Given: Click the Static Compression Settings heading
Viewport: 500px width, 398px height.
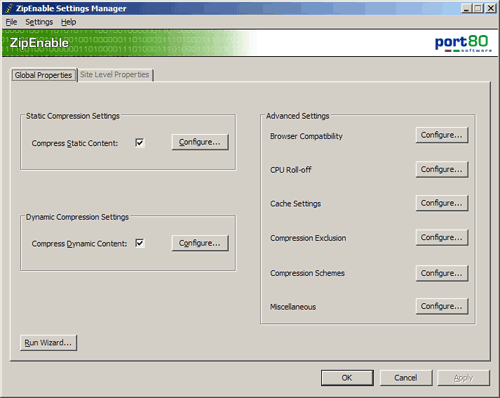Looking at the screenshot, I should 73,116.
